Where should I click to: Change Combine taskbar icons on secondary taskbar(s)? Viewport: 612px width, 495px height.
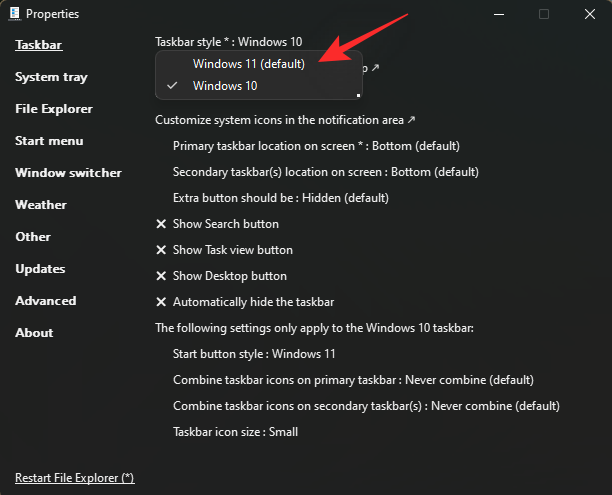[366, 406]
